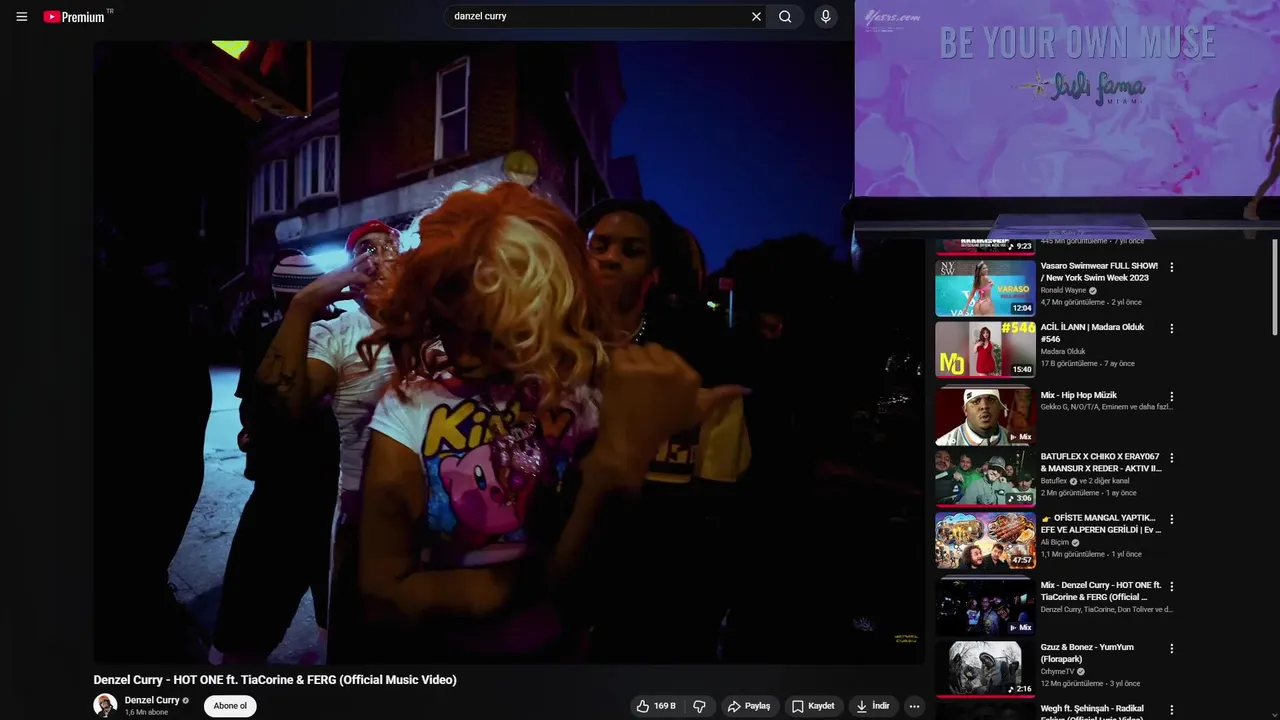Viewport: 1280px width, 720px height.
Task: Open options menu for Vasaro Swimwear video
Action: click(x=1172, y=267)
